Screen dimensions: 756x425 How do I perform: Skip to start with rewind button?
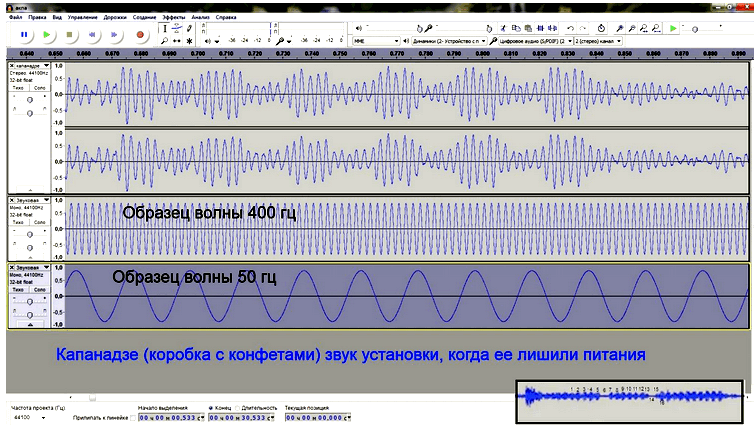point(93,34)
